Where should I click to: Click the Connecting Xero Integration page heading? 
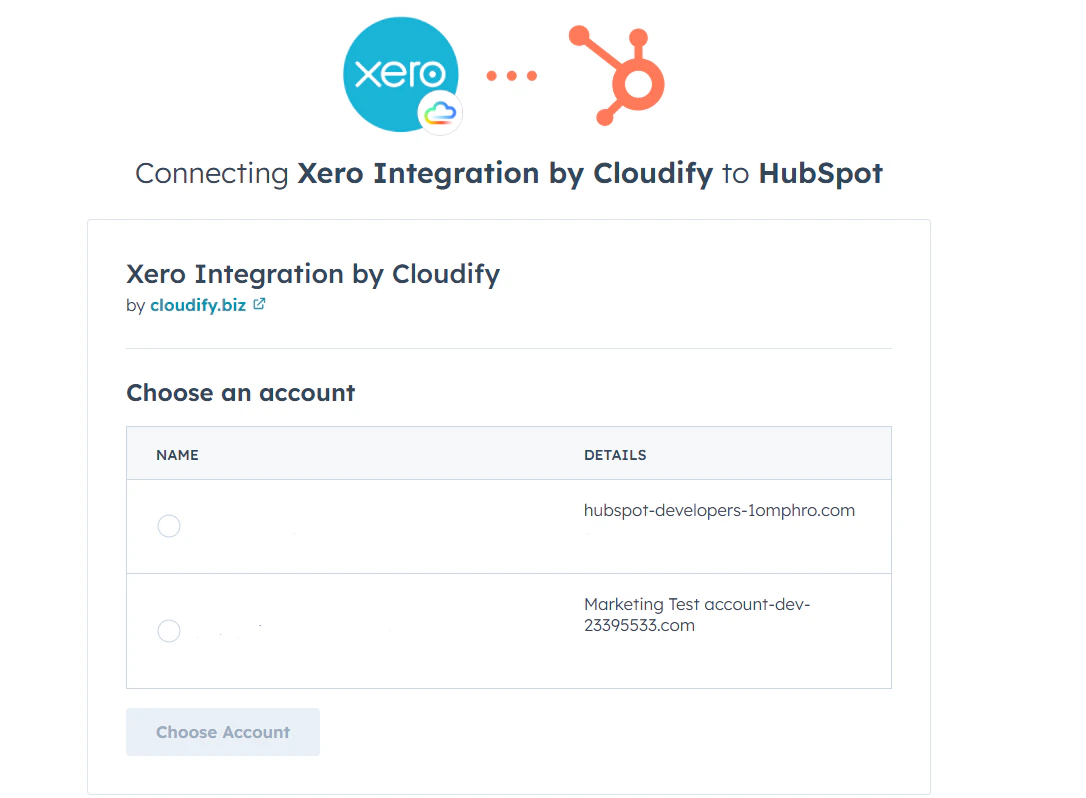pyautogui.click(x=509, y=173)
